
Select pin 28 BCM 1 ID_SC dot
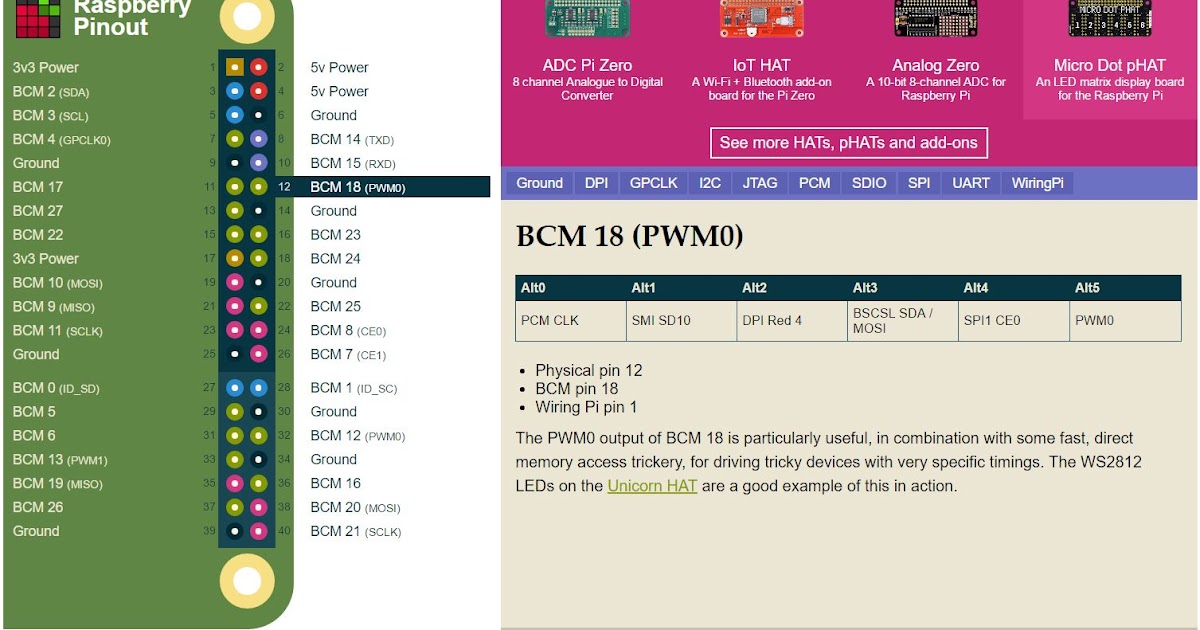point(259,388)
